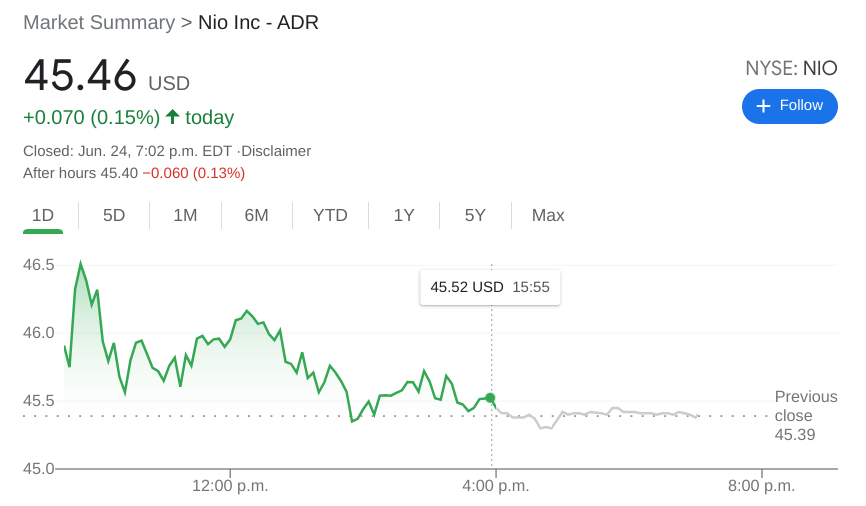Open the Disclaimer link
This screenshot has width=866, height=506.
276,151
